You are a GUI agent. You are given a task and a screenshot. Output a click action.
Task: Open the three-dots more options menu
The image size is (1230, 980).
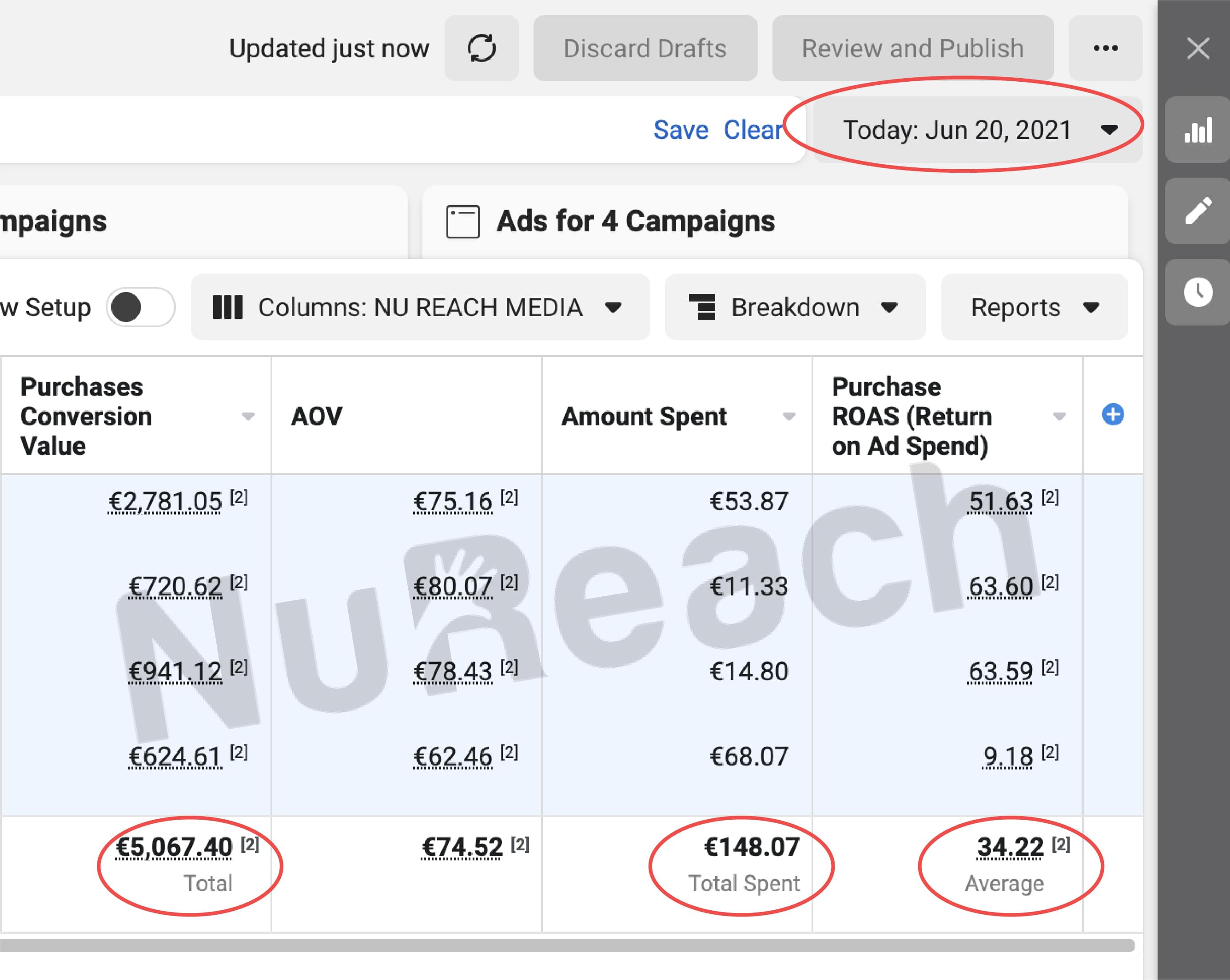point(1105,48)
